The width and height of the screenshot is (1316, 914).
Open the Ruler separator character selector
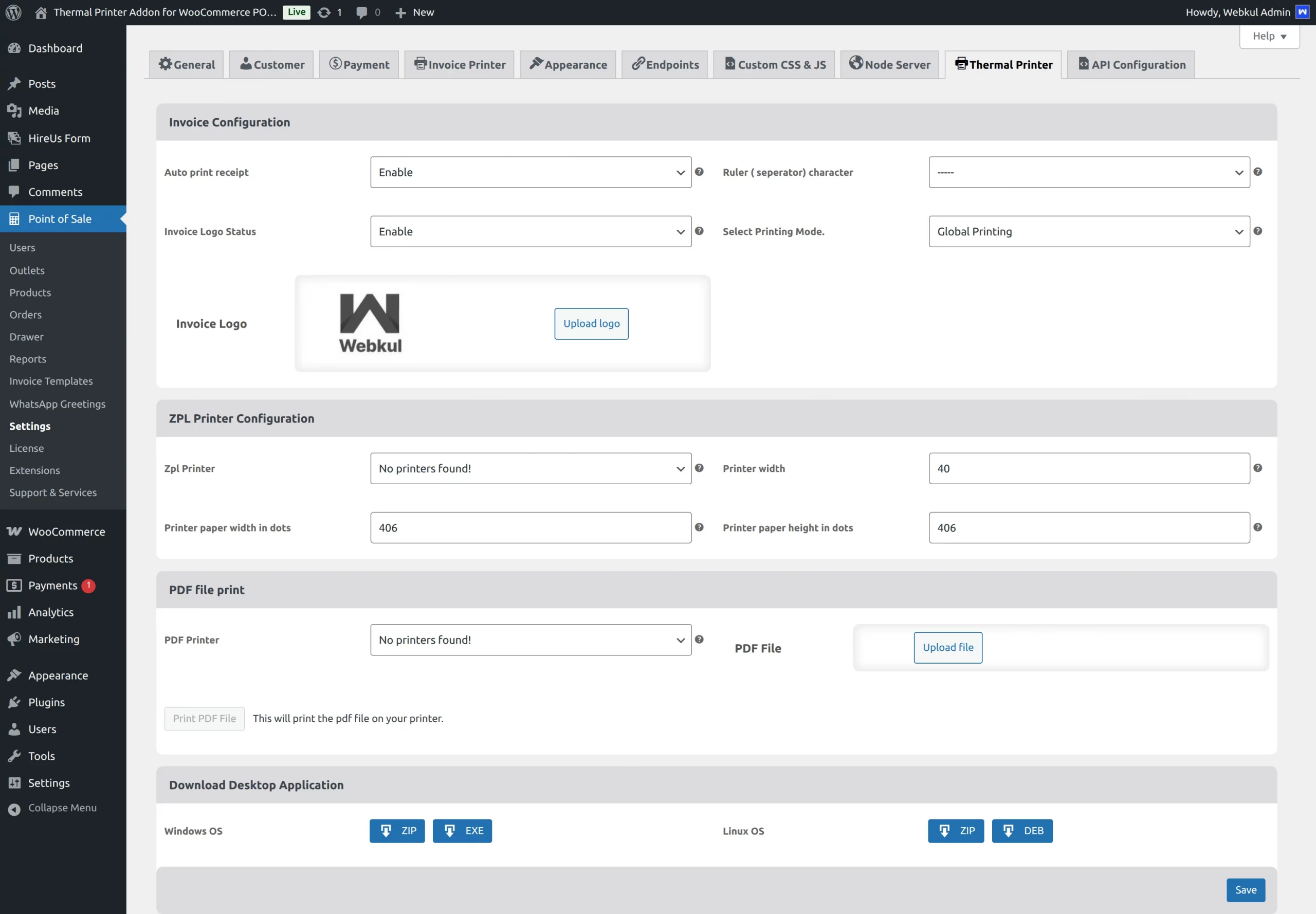pyautogui.click(x=1088, y=172)
